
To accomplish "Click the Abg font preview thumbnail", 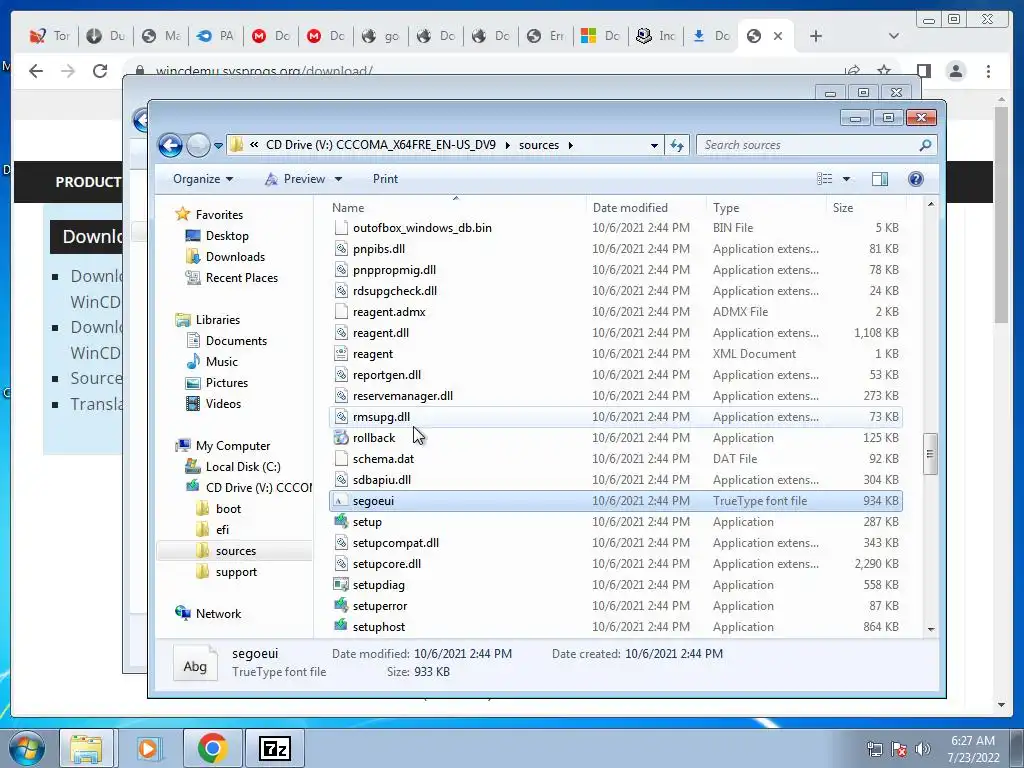I will 195,664.
